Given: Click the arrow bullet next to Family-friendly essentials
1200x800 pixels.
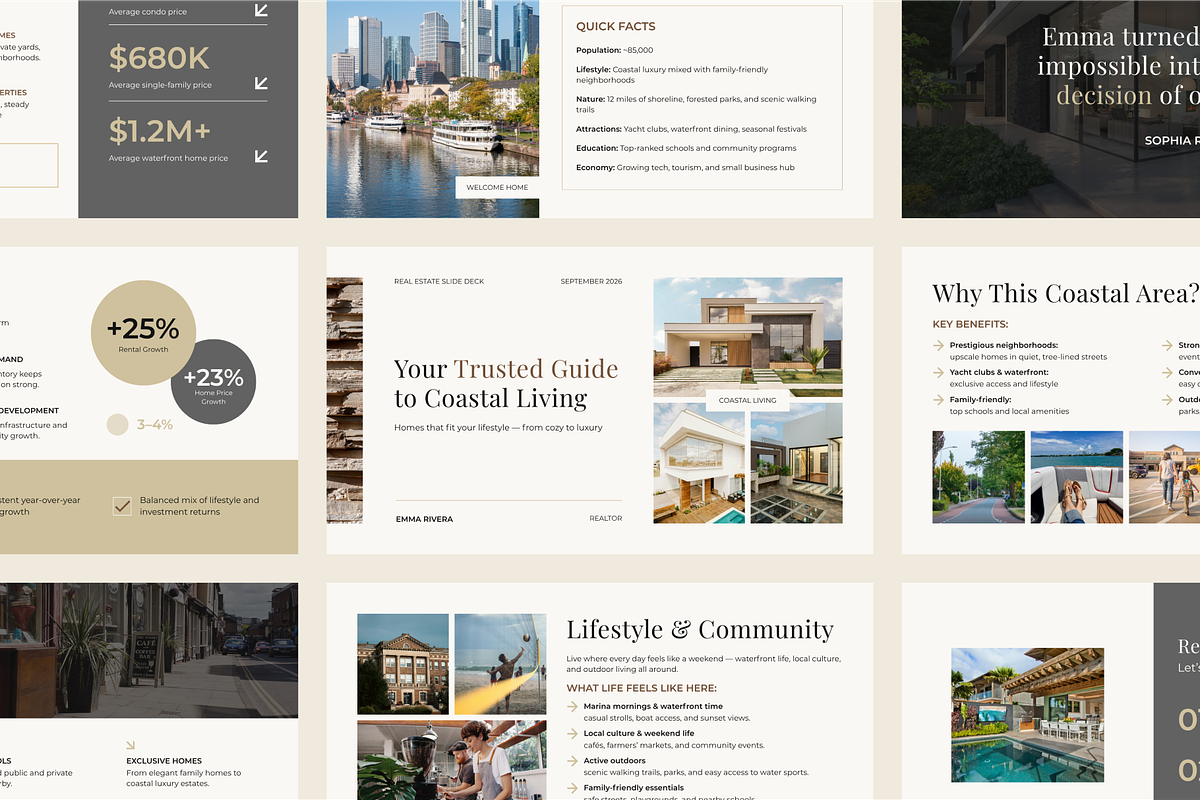Looking at the screenshot, I should coord(573,788).
